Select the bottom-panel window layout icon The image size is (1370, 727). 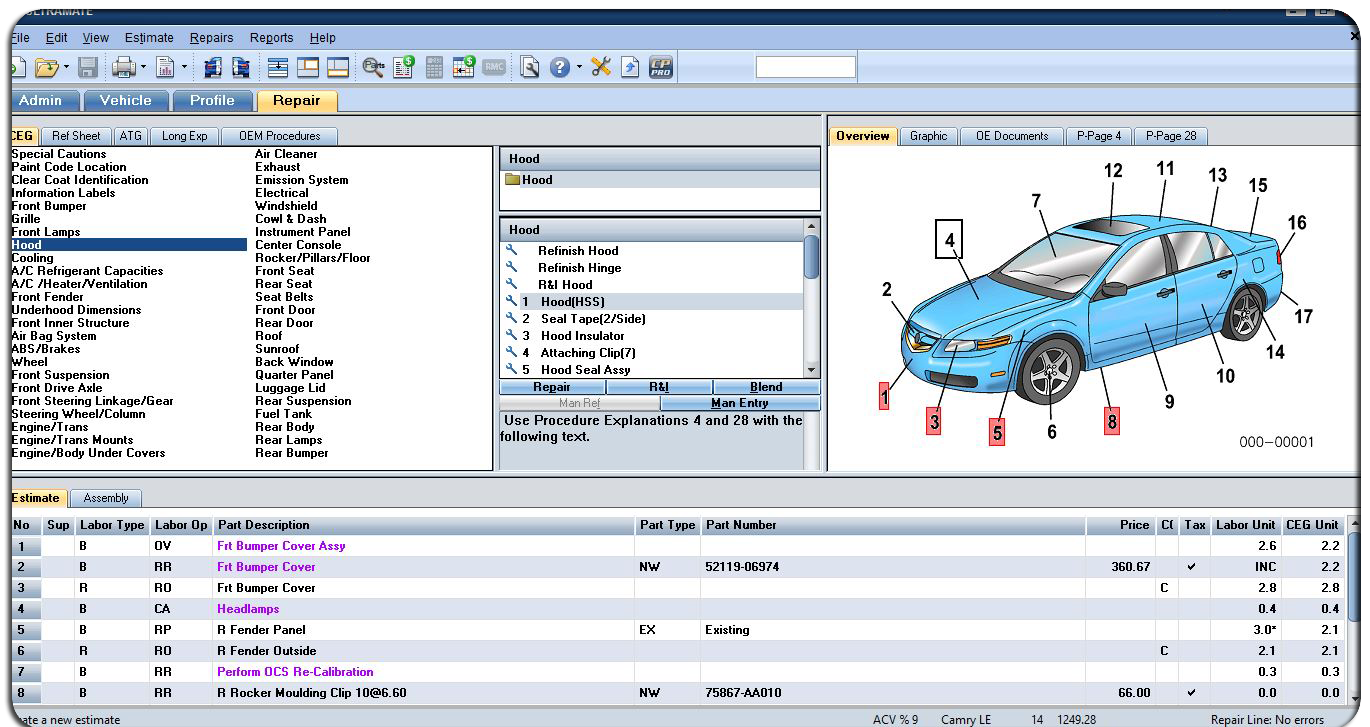338,67
